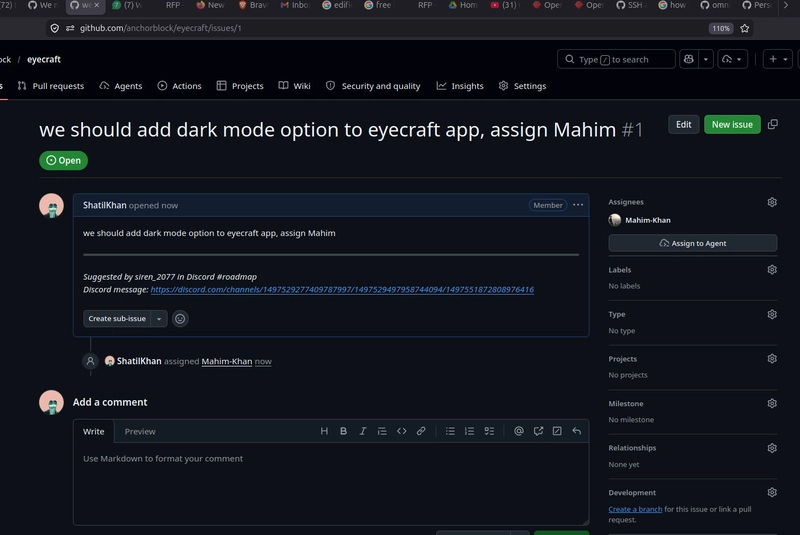This screenshot has width=800, height=535.
Task: Open the Discord message link
Action: [342, 290]
